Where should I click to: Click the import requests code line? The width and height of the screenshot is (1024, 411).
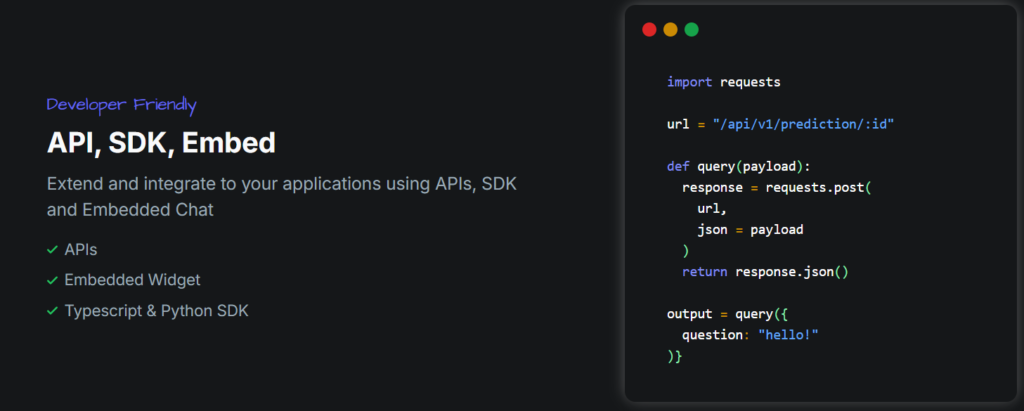pyautogui.click(x=723, y=82)
